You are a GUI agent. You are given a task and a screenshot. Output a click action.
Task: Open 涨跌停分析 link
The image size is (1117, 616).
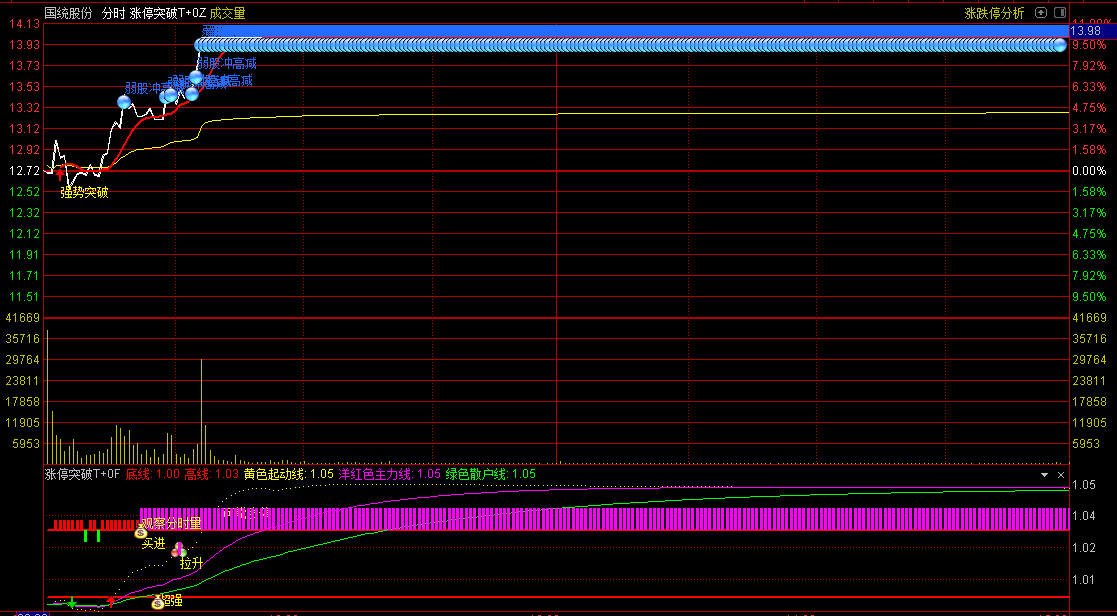pyautogui.click(x=993, y=13)
